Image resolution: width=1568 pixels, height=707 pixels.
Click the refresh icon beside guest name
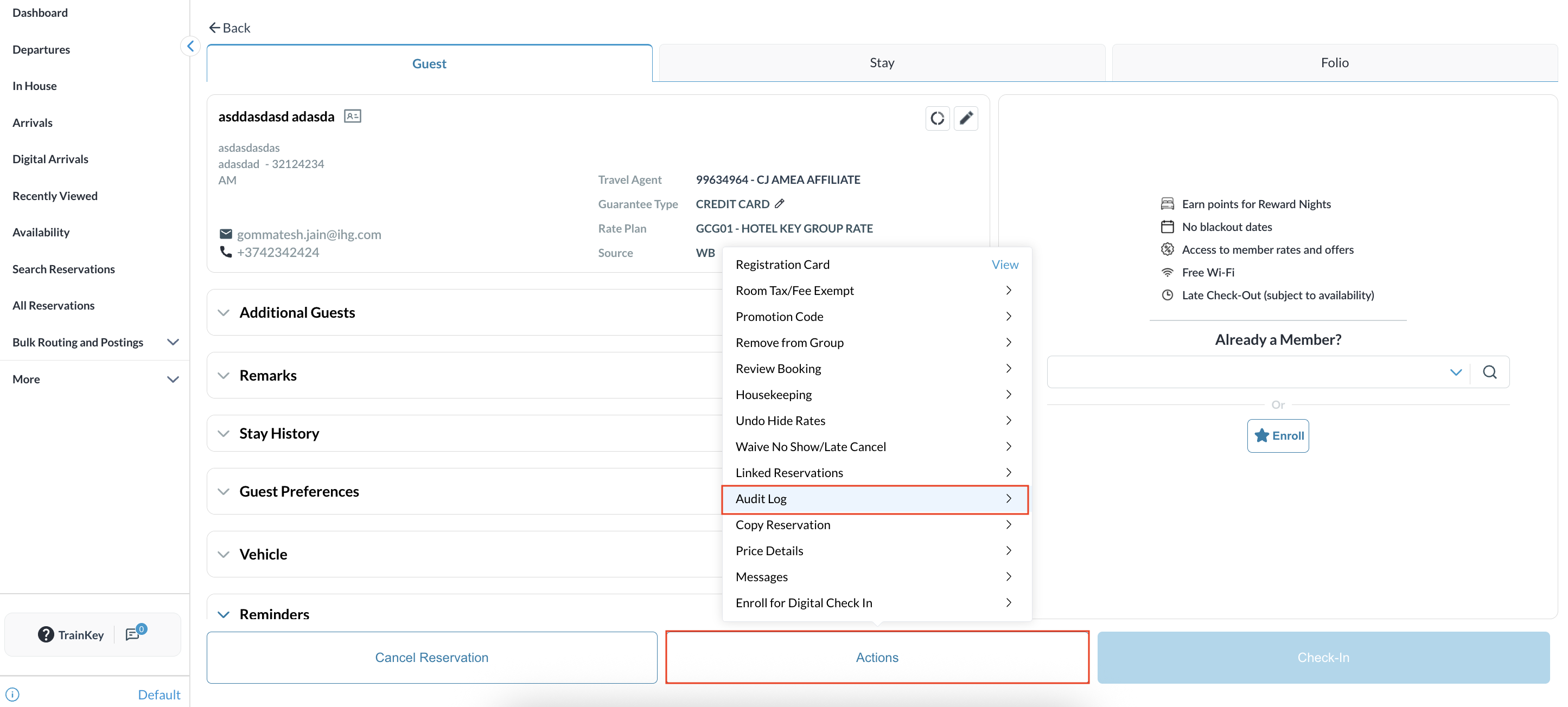click(937, 118)
